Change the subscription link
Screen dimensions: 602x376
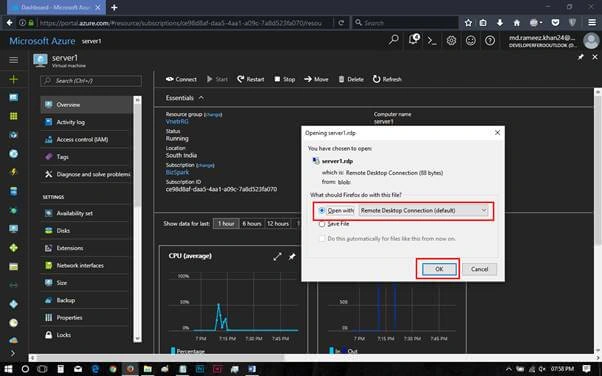tap(205, 165)
